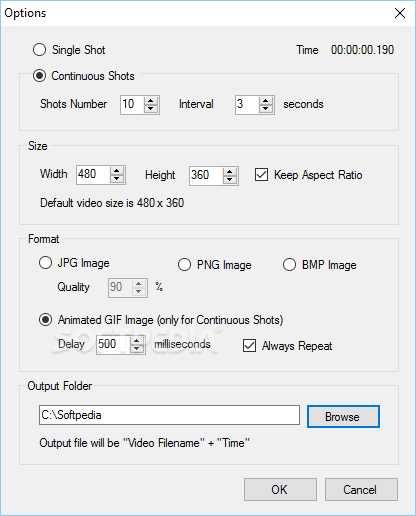The image size is (416, 516).
Task: Increase GIF Delay milliseconds value
Action: 137,341
